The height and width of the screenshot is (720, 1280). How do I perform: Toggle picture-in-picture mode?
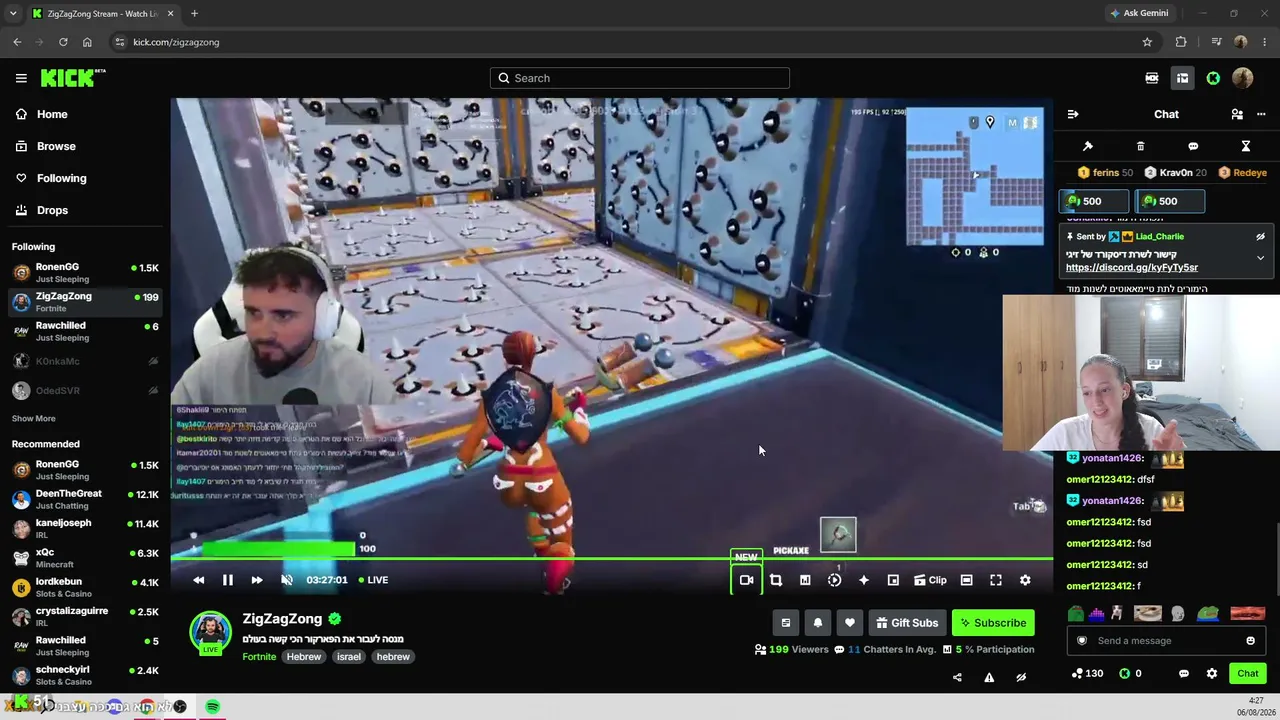point(893,580)
